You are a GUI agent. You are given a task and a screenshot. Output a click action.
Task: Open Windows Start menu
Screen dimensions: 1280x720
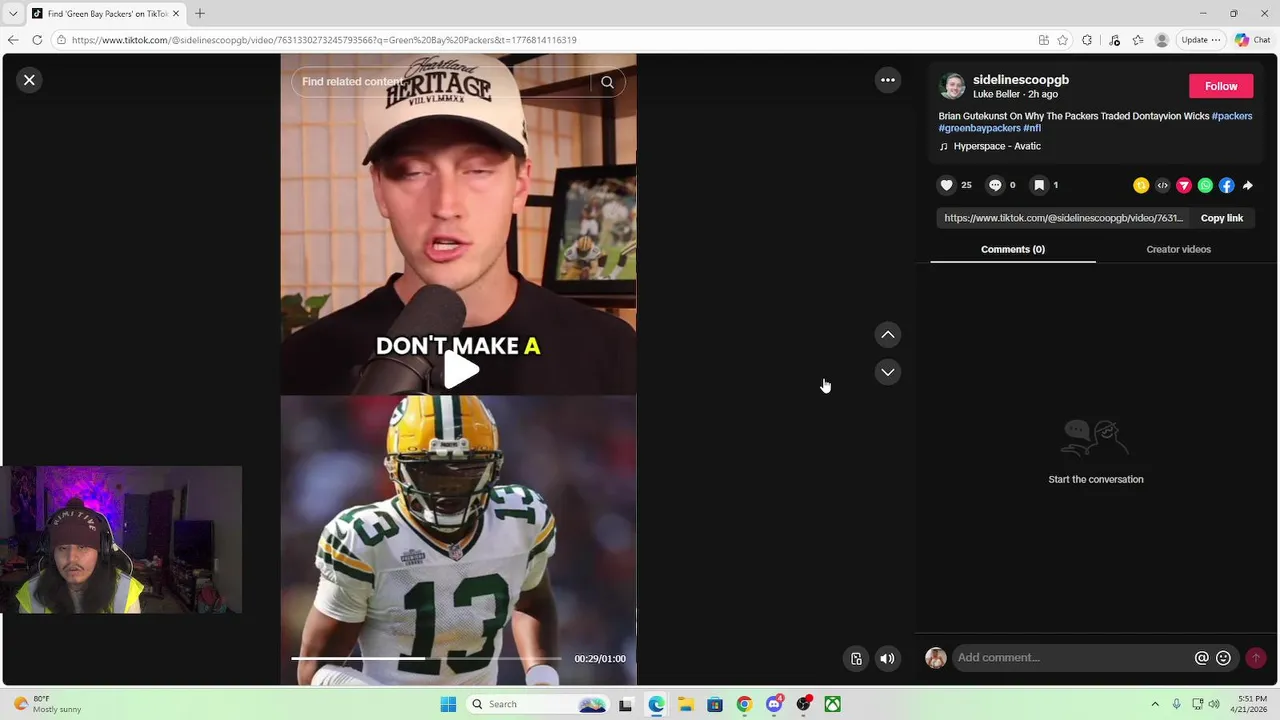(x=448, y=704)
